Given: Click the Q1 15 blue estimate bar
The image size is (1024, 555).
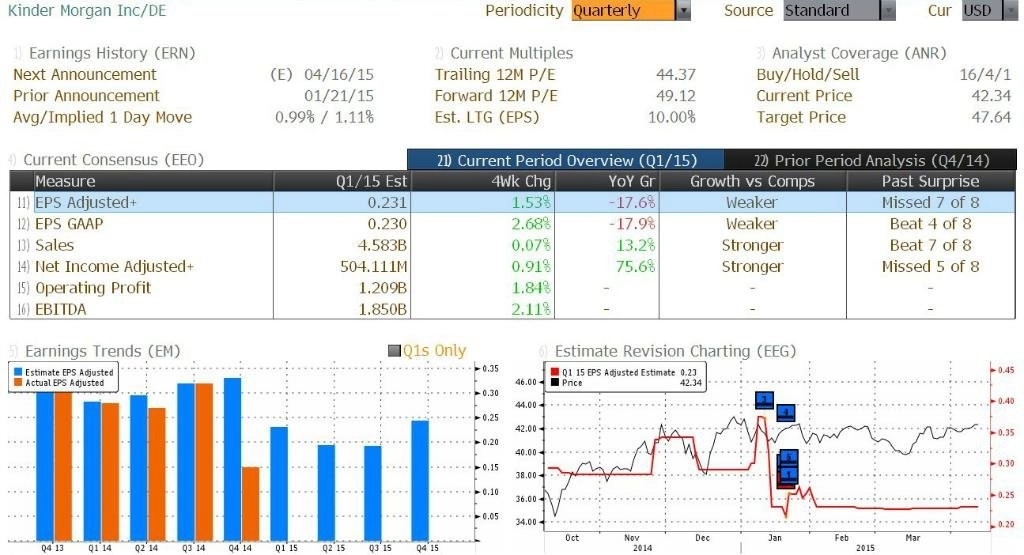Looking at the screenshot, I should (279, 484).
